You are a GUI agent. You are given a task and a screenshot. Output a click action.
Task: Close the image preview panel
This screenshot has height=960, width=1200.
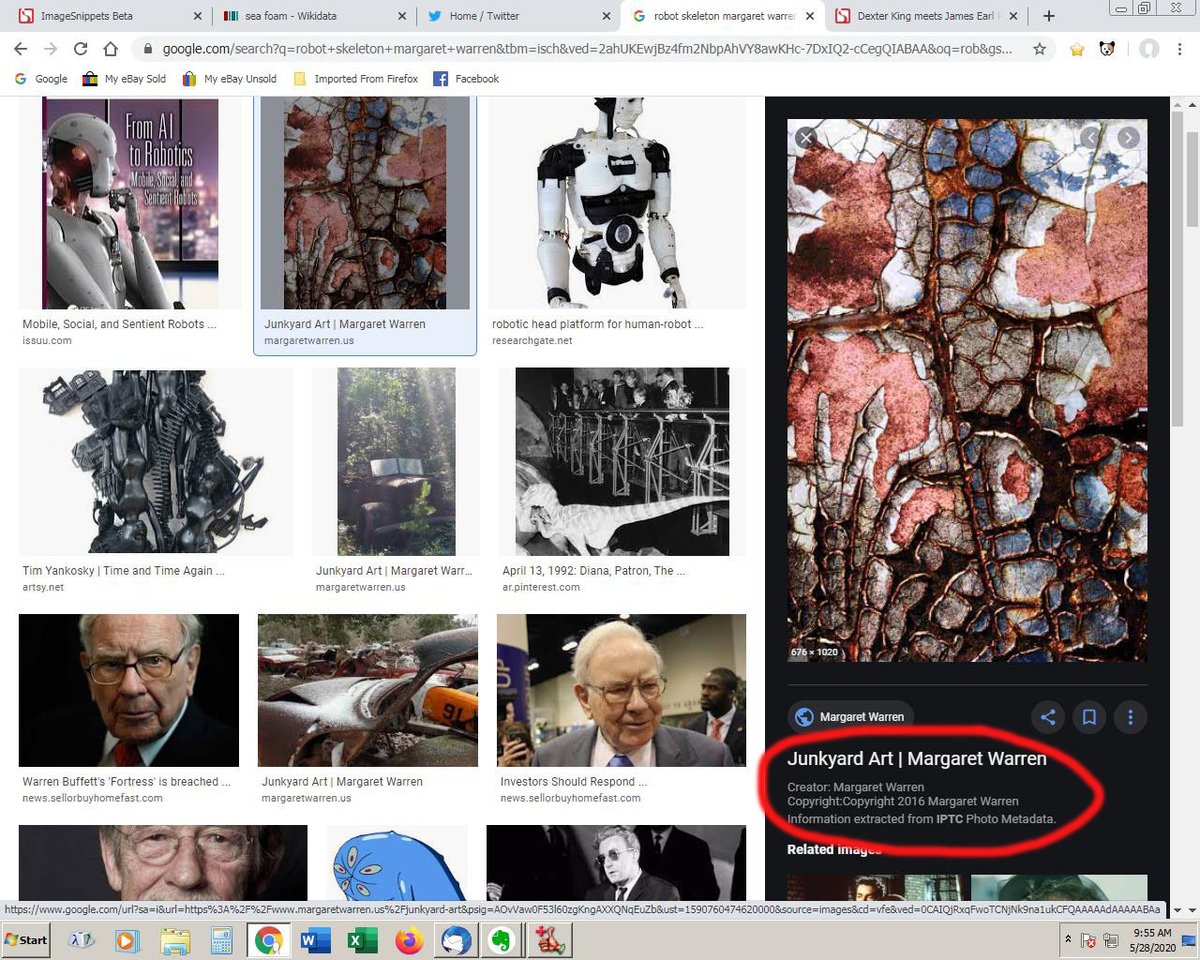(x=806, y=137)
